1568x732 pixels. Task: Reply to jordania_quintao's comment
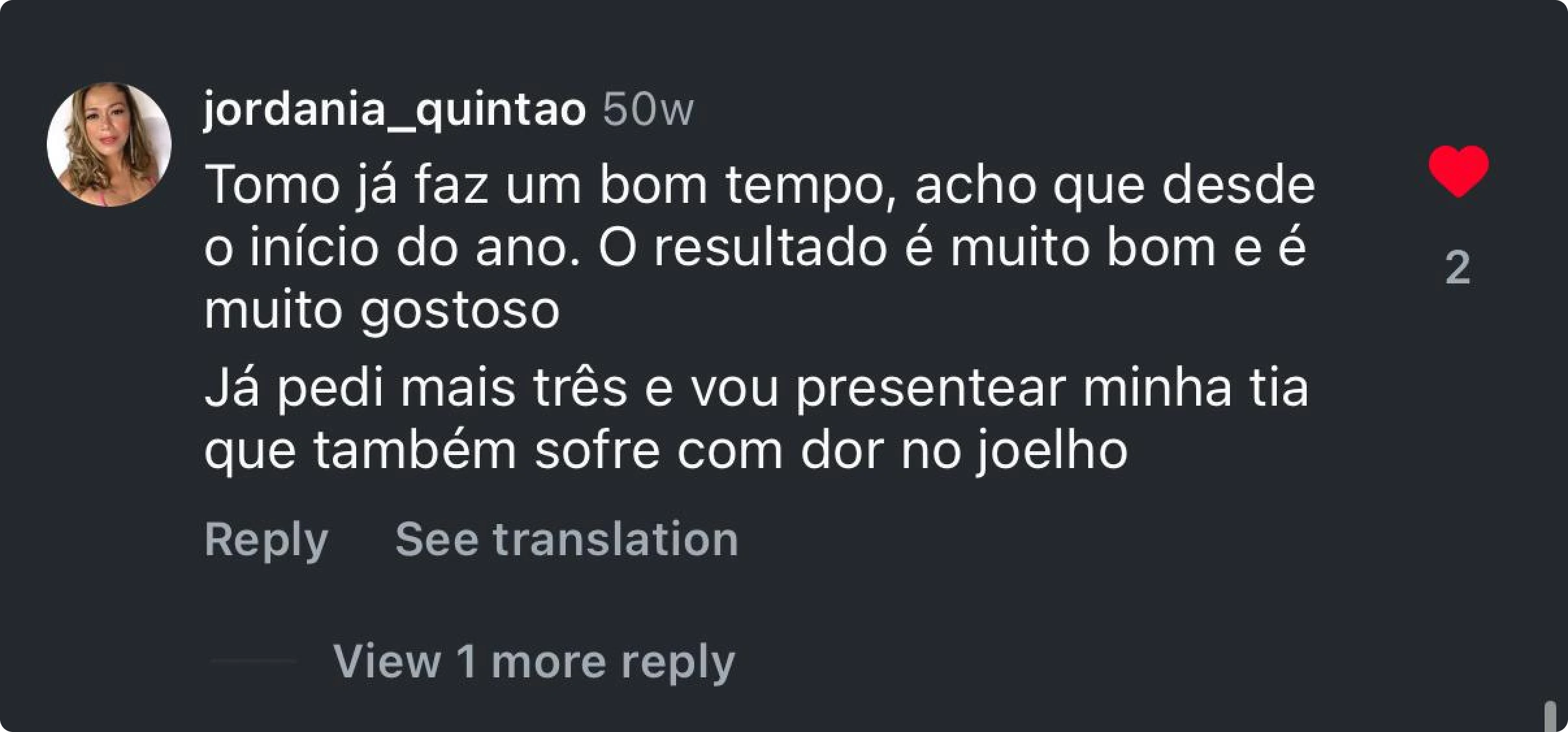point(266,540)
